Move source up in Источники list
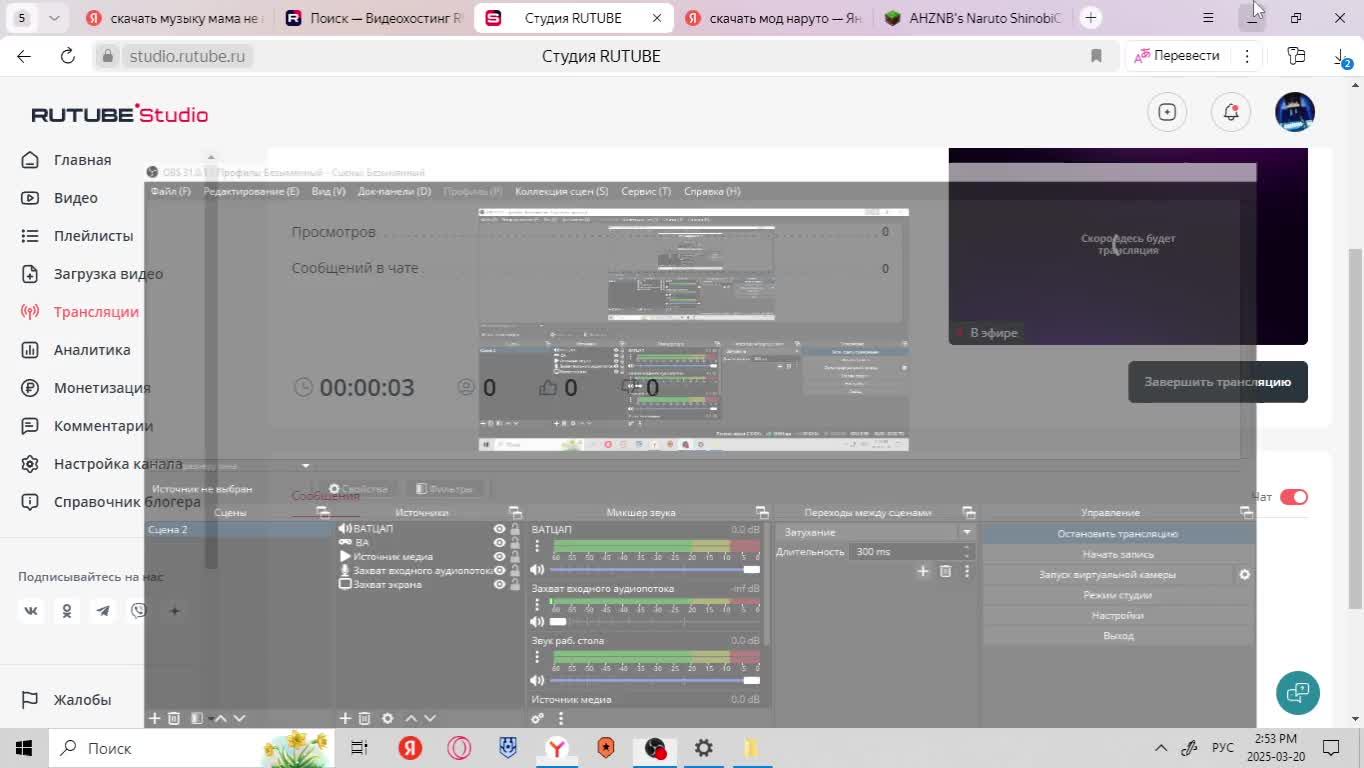Image resolution: width=1364 pixels, height=768 pixels. click(x=411, y=718)
